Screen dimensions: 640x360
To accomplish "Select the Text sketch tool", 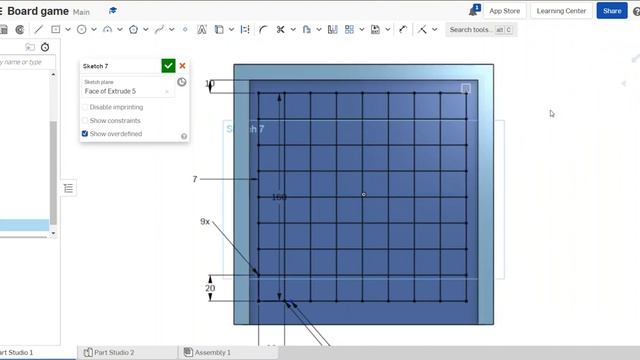I will pos(202,29).
